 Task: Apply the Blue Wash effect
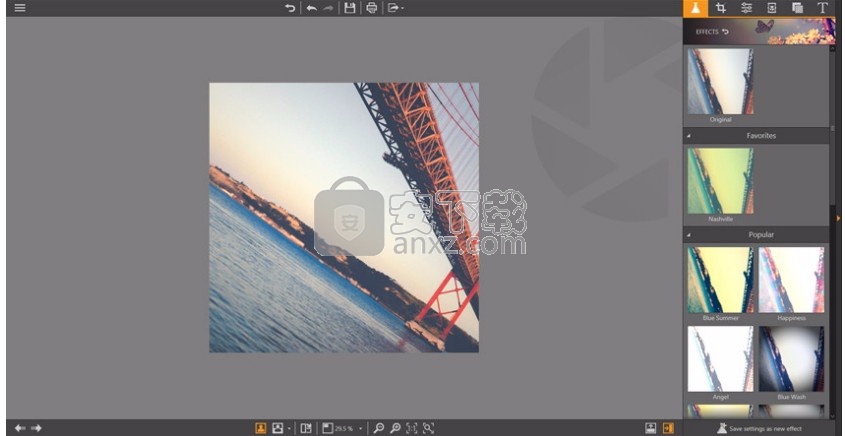tap(791, 359)
